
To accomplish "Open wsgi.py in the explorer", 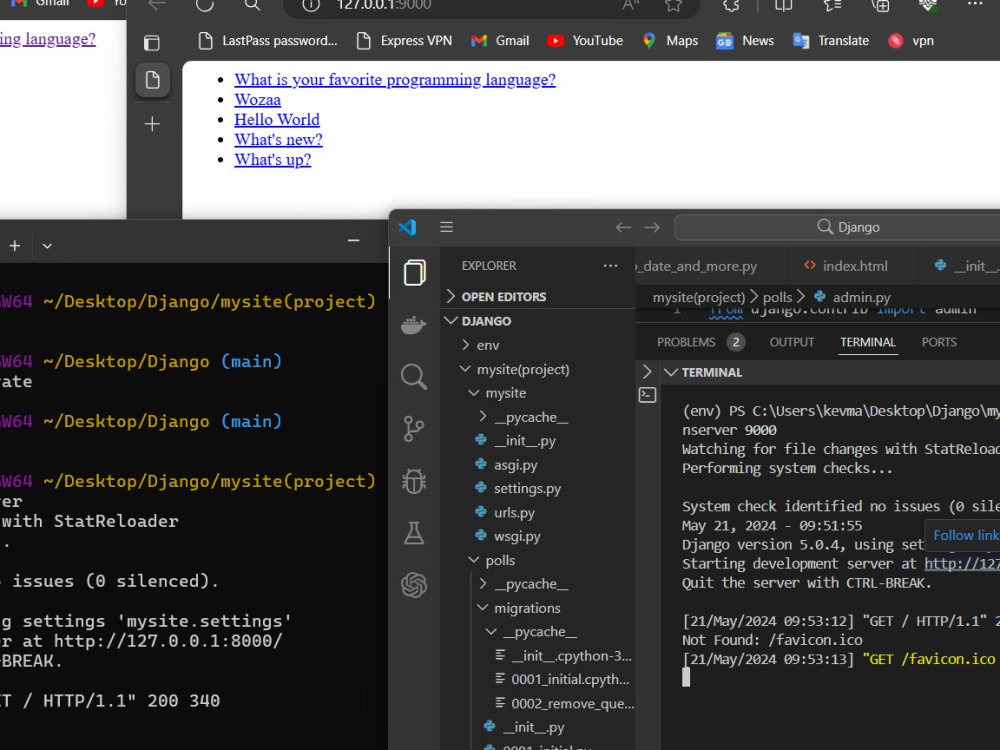I will click(517, 536).
